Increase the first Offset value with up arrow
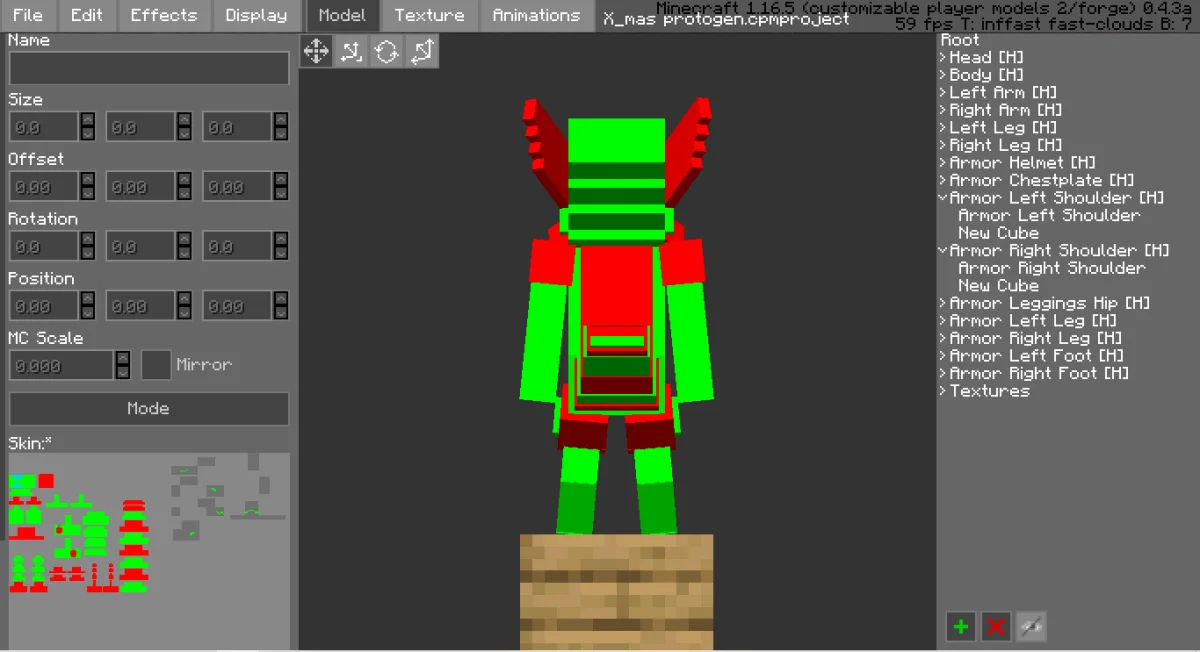This screenshot has width=1200, height=652. coord(88,179)
